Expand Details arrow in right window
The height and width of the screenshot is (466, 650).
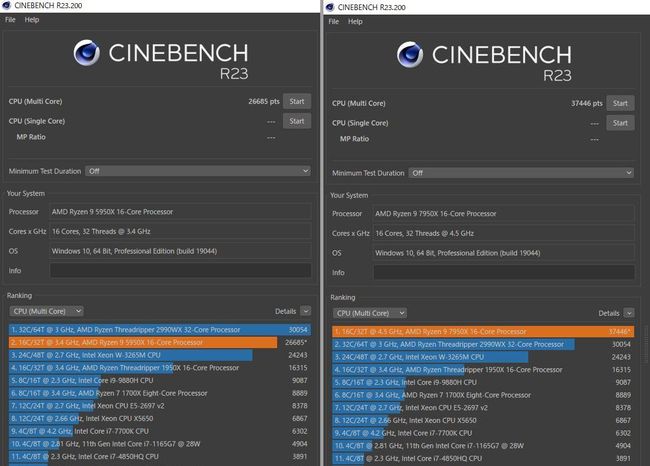point(629,313)
